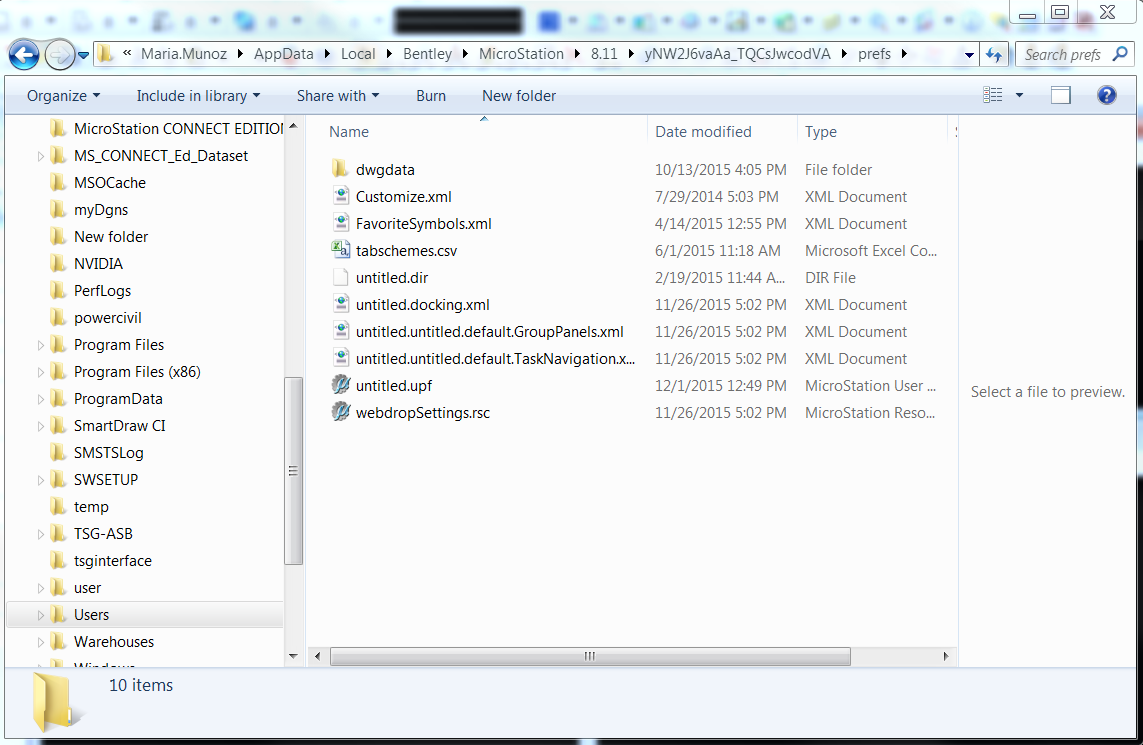Expand the MS_CONNECT_Ed_Dataset tree node
The width and height of the screenshot is (1143, 745).
click(41, 156)
